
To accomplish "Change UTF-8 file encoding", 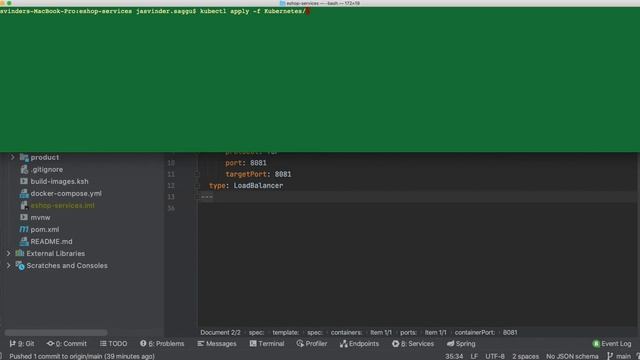I will click(x=495, y=356).
